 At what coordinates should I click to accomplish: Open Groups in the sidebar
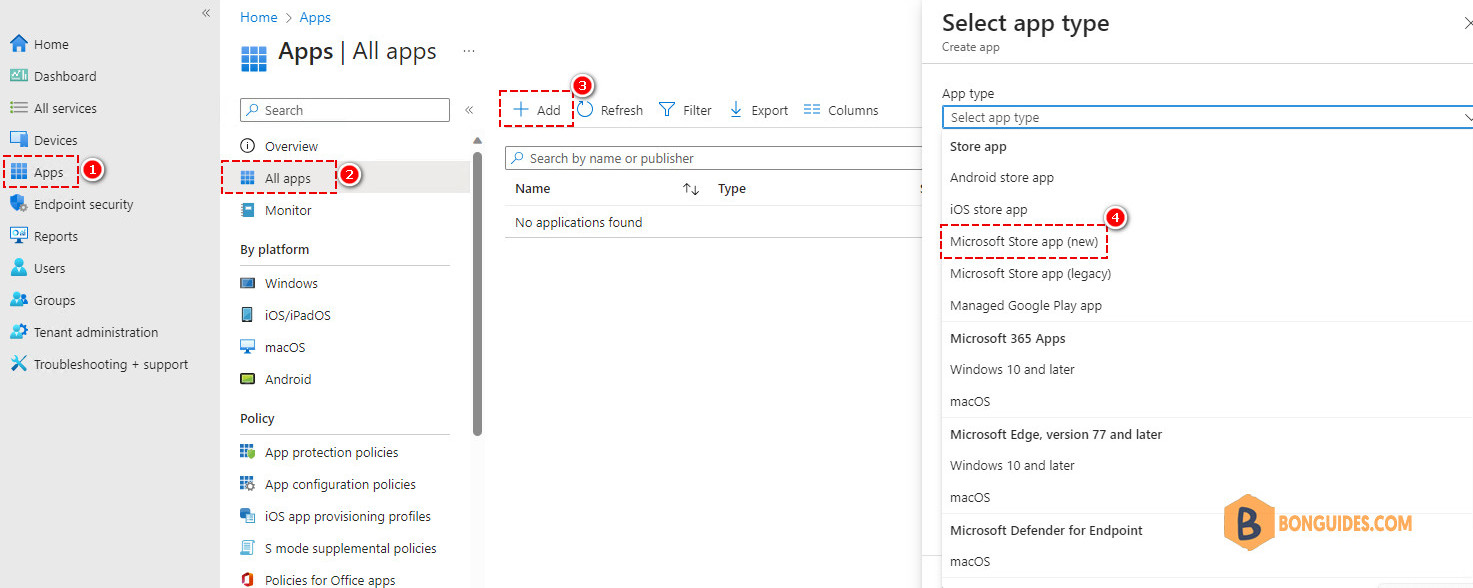tap(42, 300)
